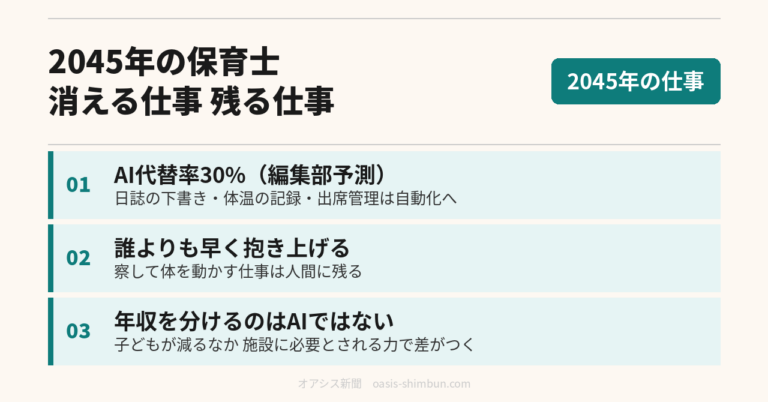This screenshot has height=402, width=768.
Task: Click the subtitle 日誌の下書き・体温の記録・出席管理は自動化へ
Action: tap(285, 199)
